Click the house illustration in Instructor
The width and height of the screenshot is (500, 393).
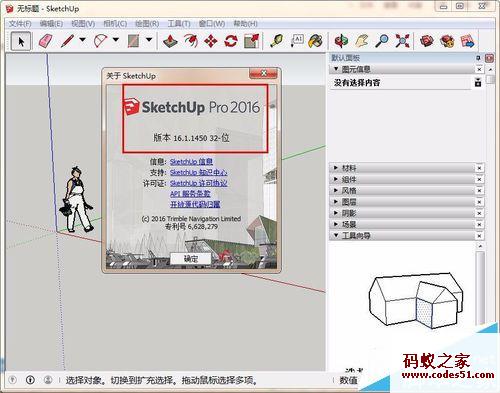(x=416, y=300)
